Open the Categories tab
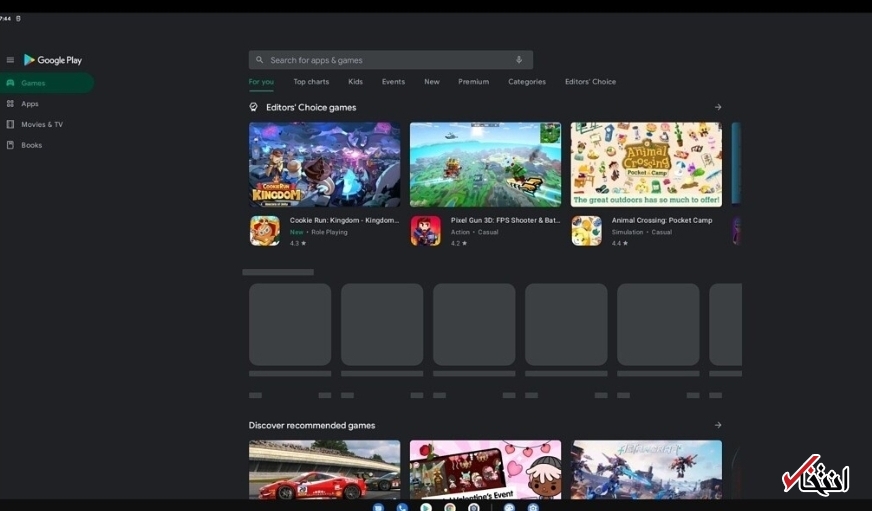Image resolution: width=872 pixels, height=511 pixels. (x=527, y=82)
